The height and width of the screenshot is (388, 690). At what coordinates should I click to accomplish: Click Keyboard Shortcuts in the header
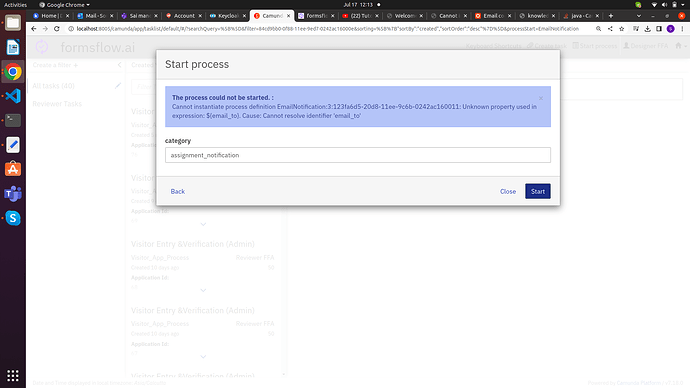pos(493,46)
